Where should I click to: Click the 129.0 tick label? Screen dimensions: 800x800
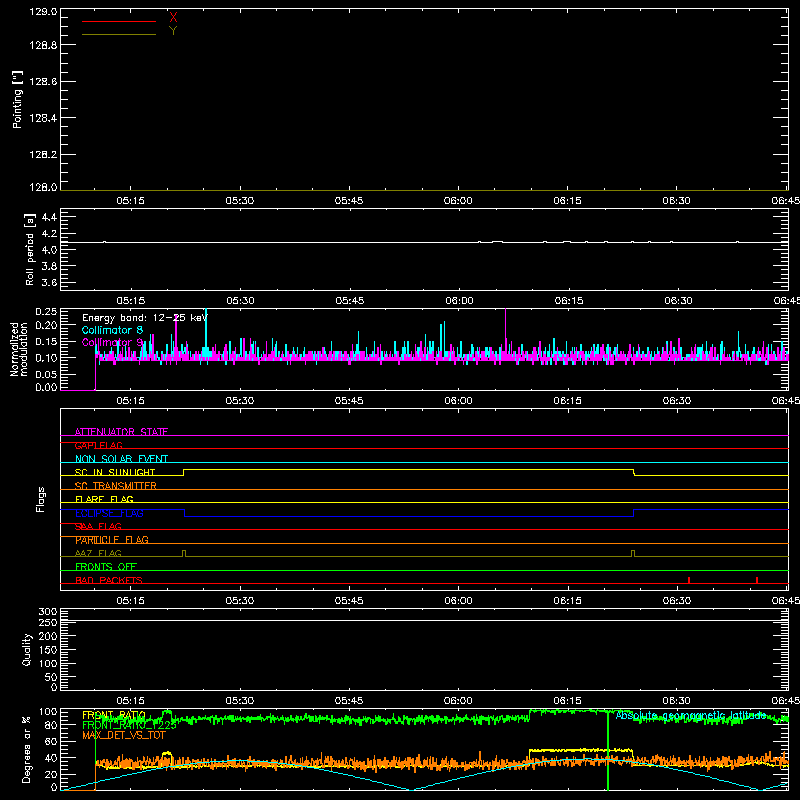43,11
